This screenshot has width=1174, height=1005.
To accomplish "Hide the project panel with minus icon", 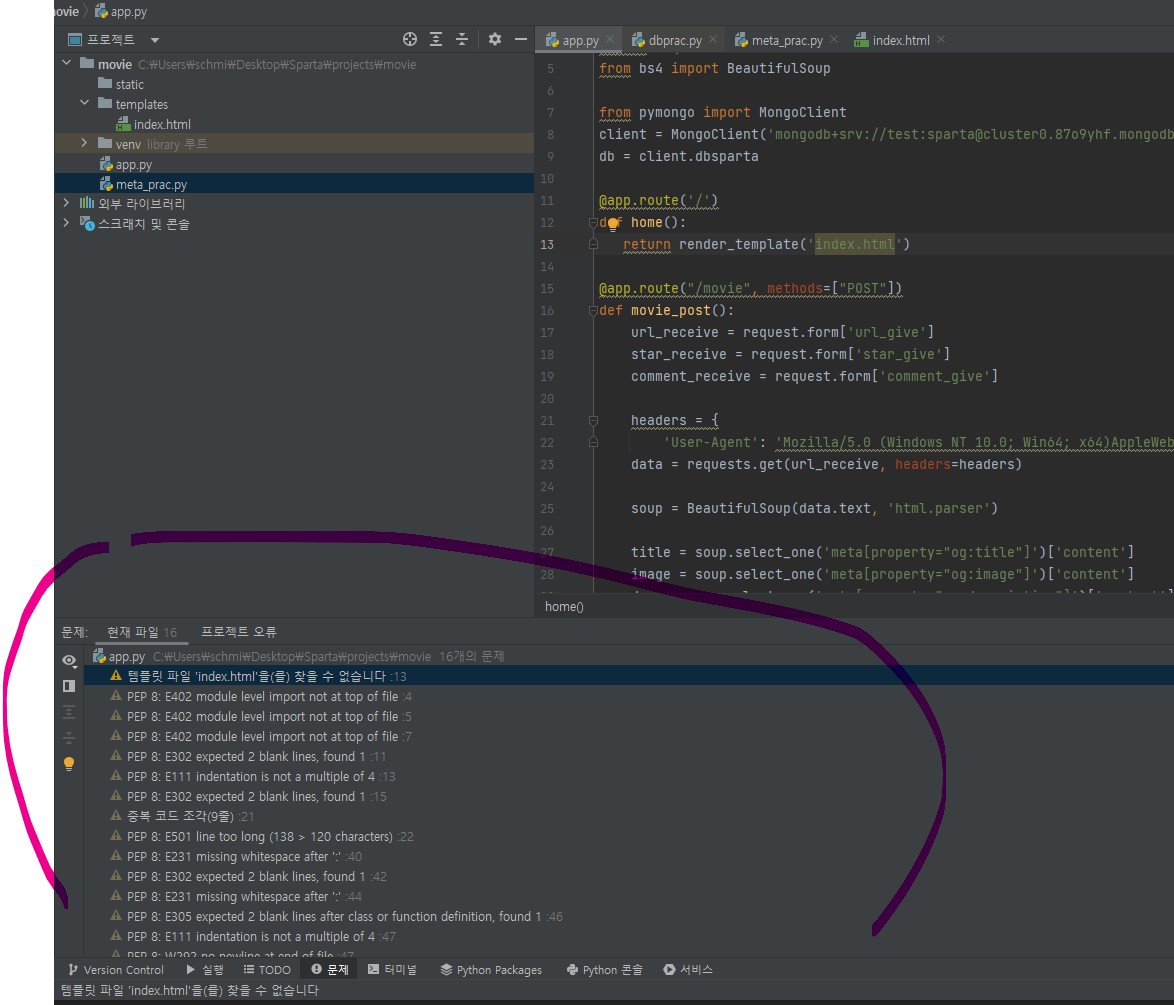I will coord(520,39).
